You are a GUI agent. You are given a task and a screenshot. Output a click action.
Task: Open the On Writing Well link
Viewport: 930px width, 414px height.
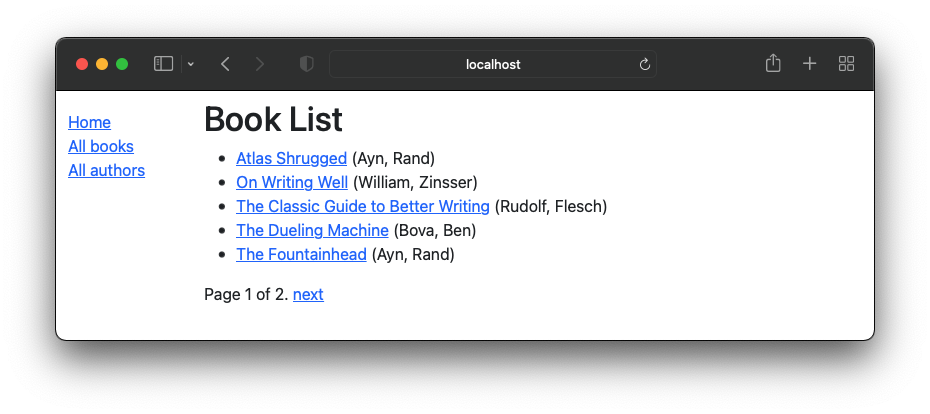[x=292, y=182]
